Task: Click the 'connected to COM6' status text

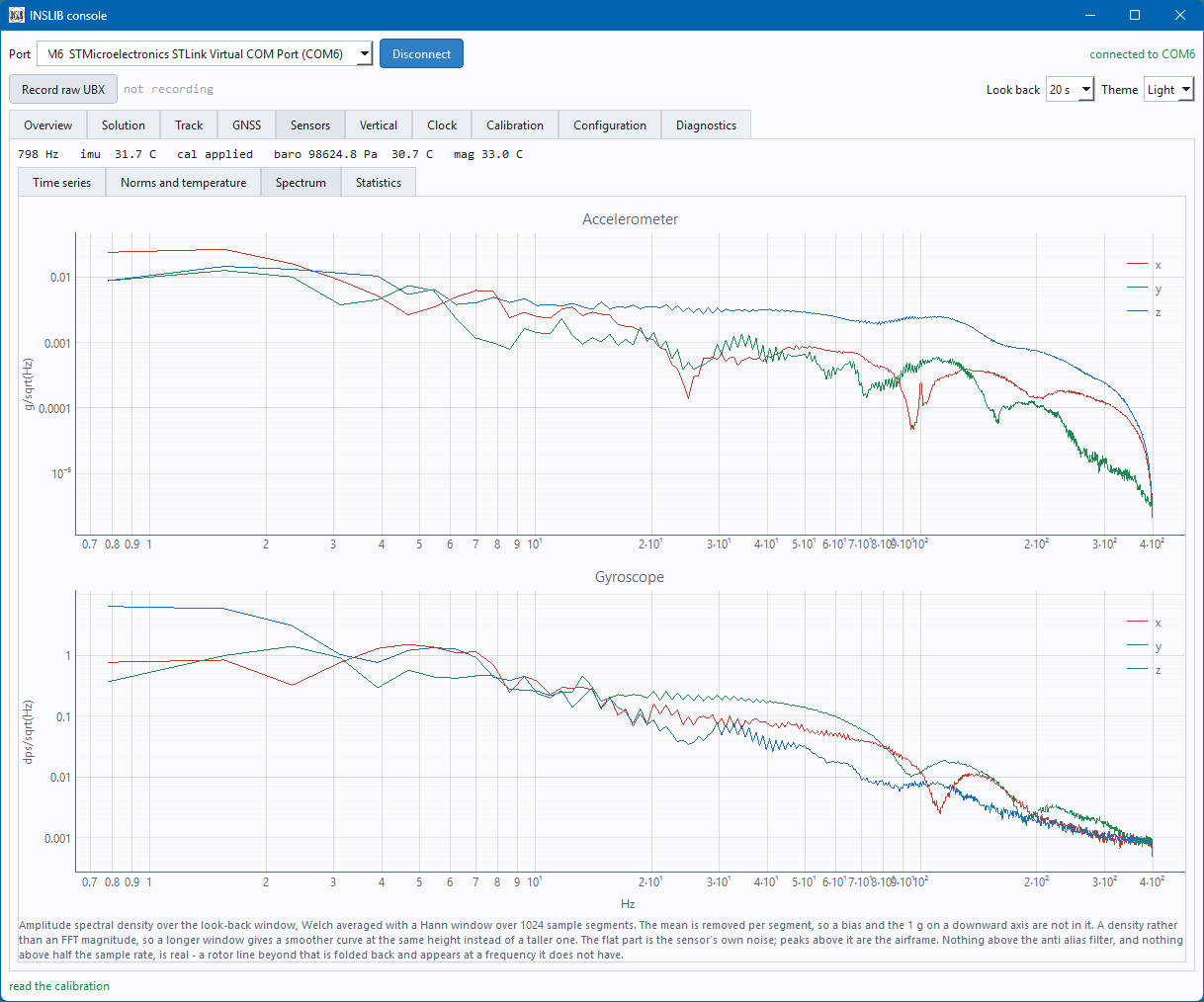Action: click(1142, 54)
